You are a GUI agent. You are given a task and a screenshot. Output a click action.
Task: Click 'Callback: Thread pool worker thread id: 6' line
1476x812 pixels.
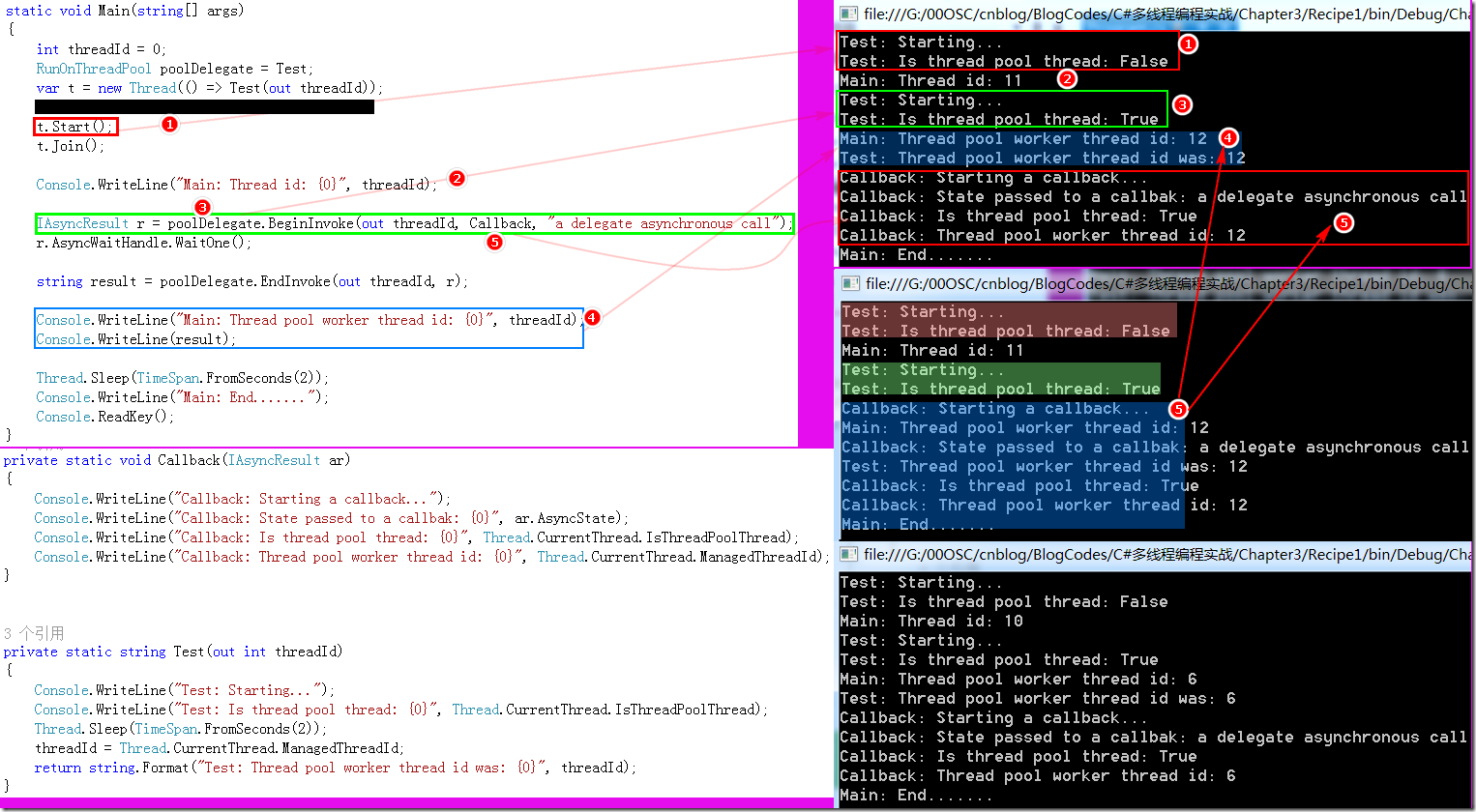[1038, 776]
